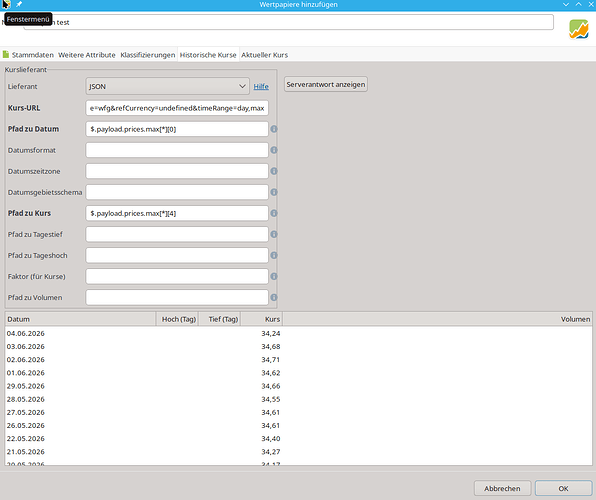Click the info icon beside Pfad zu Volumen
The image size is (596, 500).
274,297
